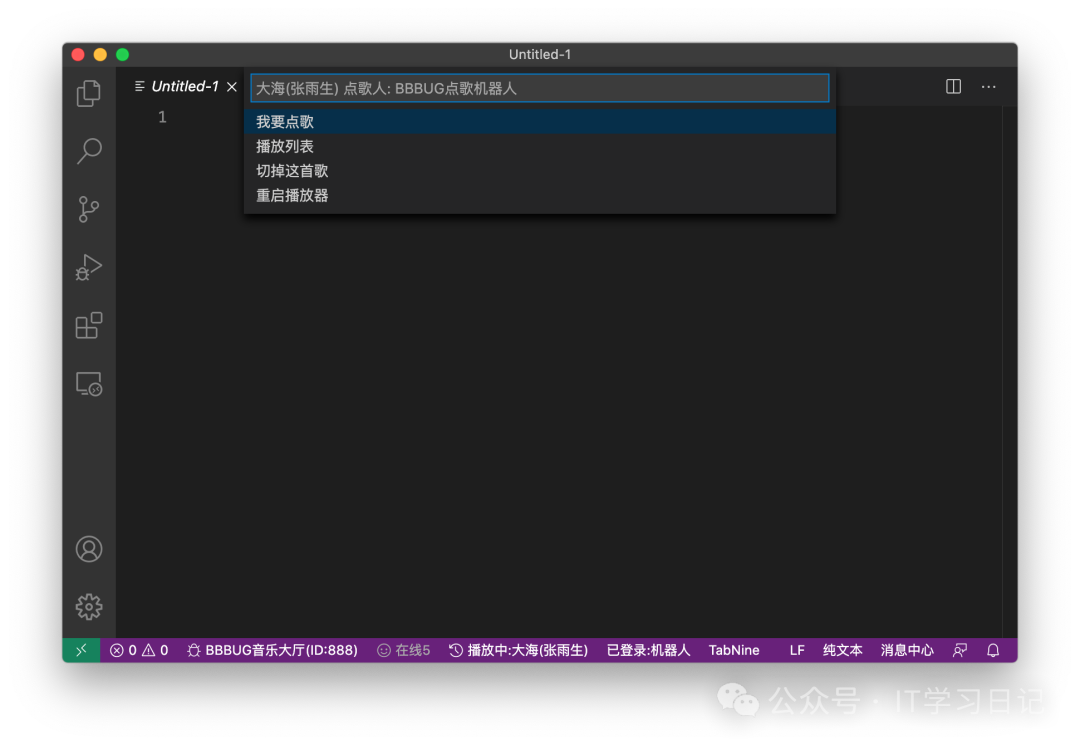The width and height of the screenshot is (1080, 745).
Task: Open the Extensions view icon
Action: [x=89, y=326]
